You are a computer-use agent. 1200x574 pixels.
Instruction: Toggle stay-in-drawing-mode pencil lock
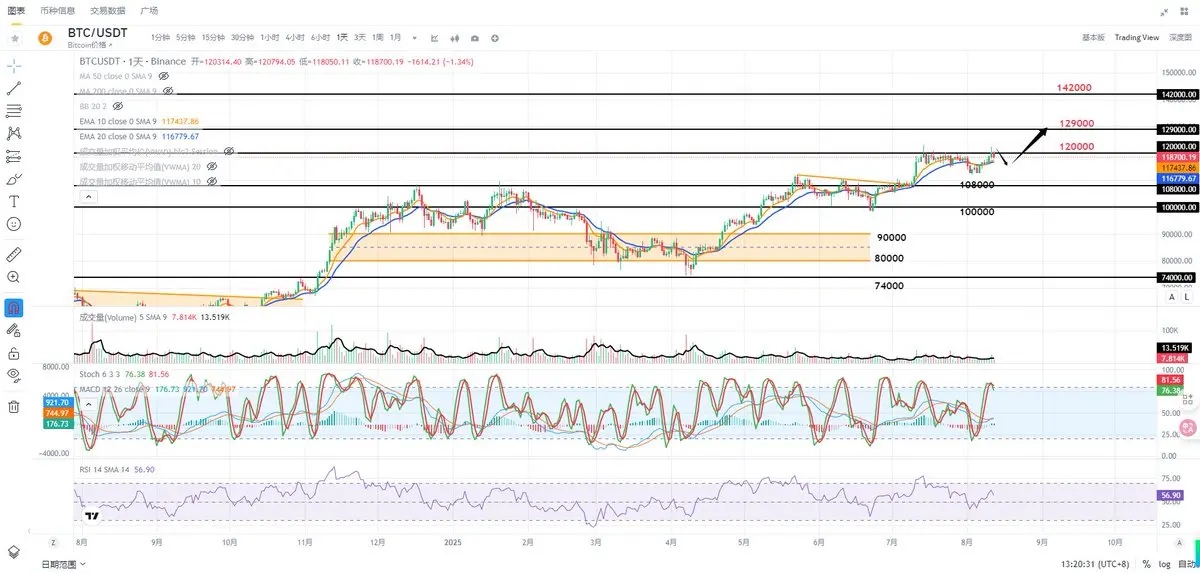click(14, 329)
